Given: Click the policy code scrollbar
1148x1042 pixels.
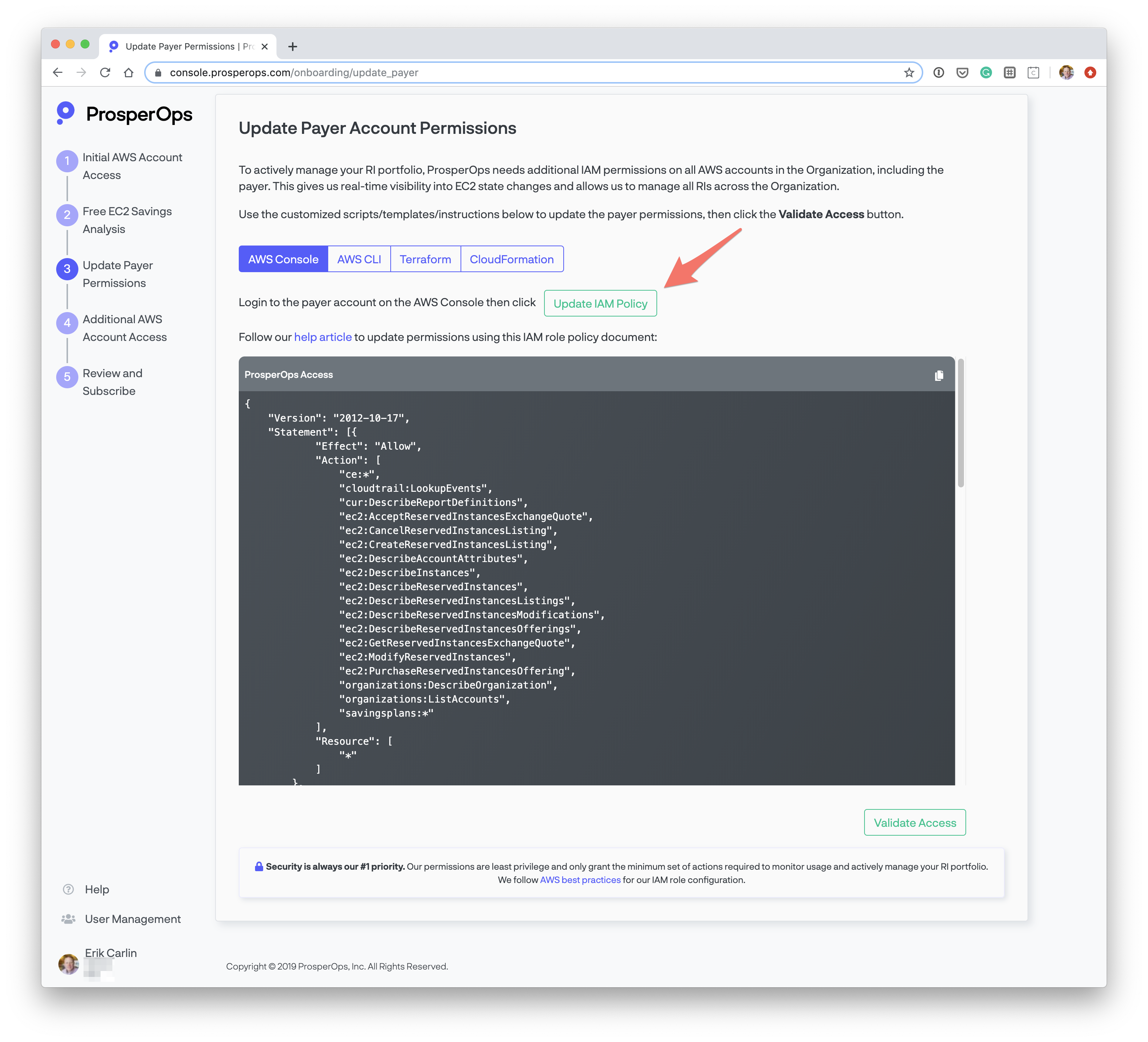Looking at the screenshot, I should (961, 423).
